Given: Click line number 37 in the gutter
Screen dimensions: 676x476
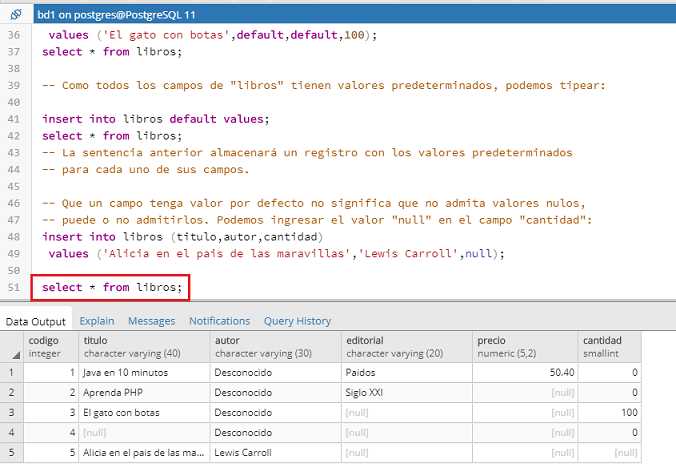Looking at the screenshot, I should 14,52.
